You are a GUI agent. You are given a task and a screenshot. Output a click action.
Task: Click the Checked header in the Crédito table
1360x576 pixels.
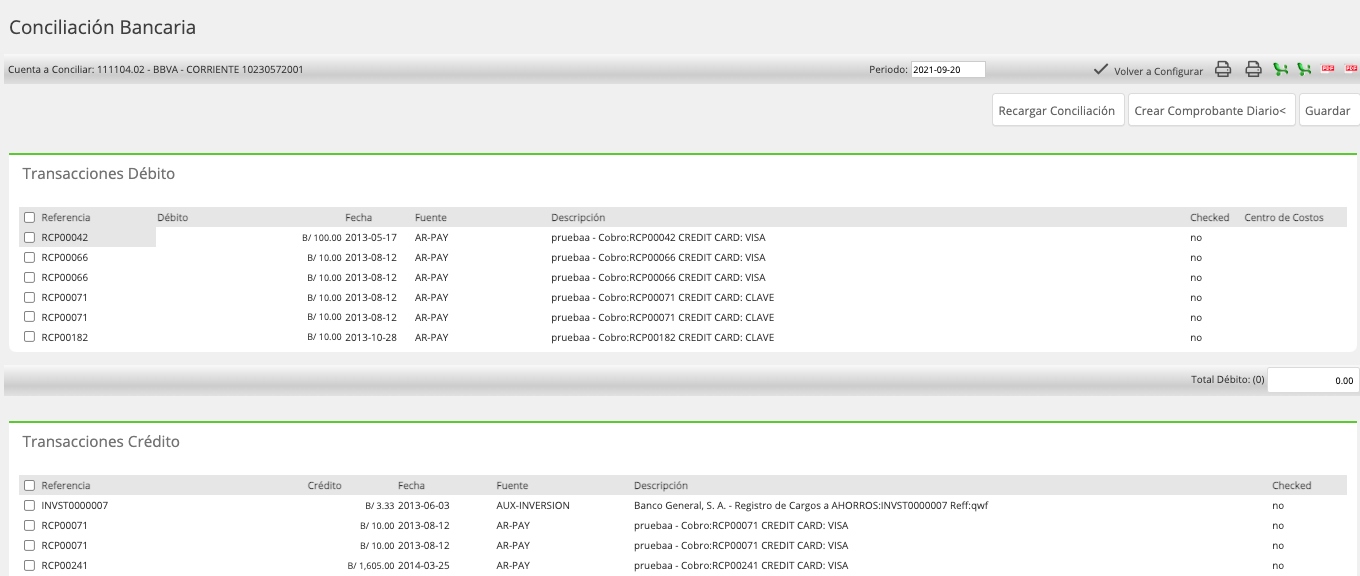(1292, 486)
